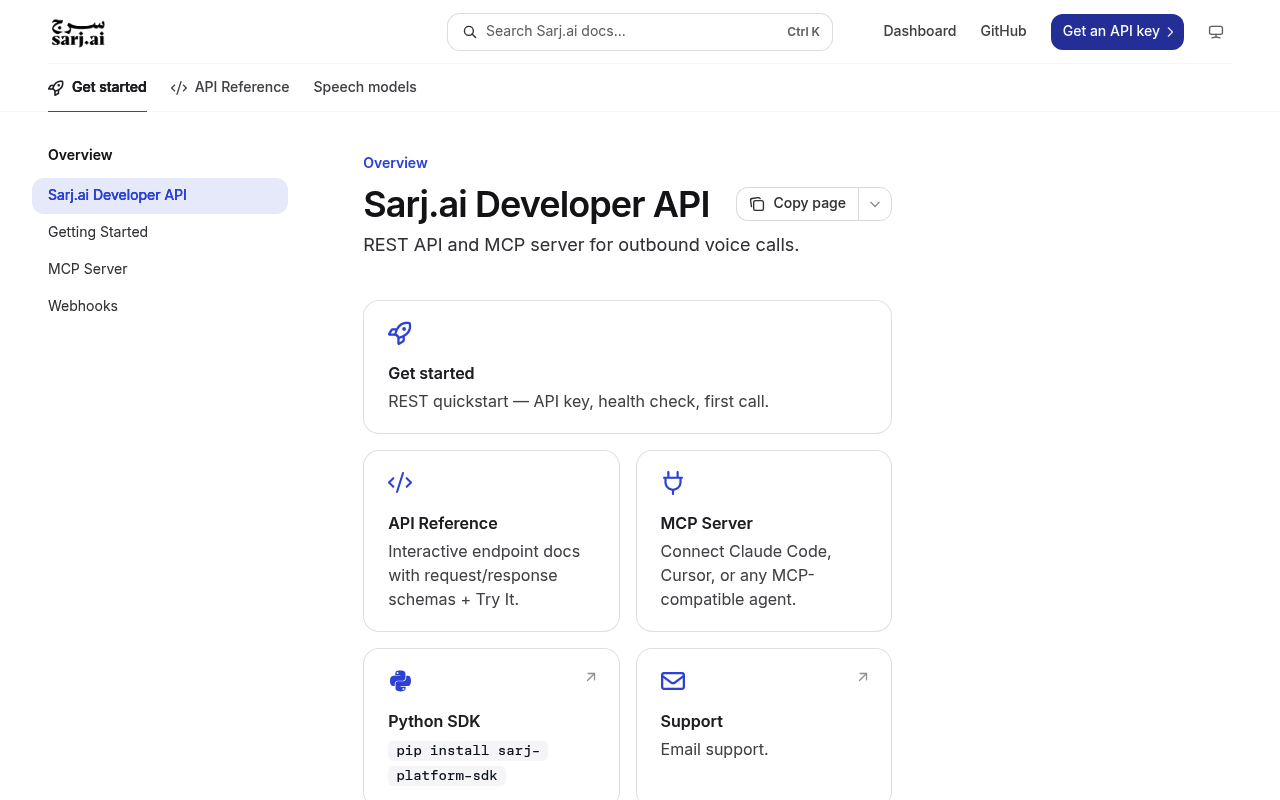Click the page subtitle about outbound voice calls
The width and height of the screenshot is (1280, 800).
(581, 245)
